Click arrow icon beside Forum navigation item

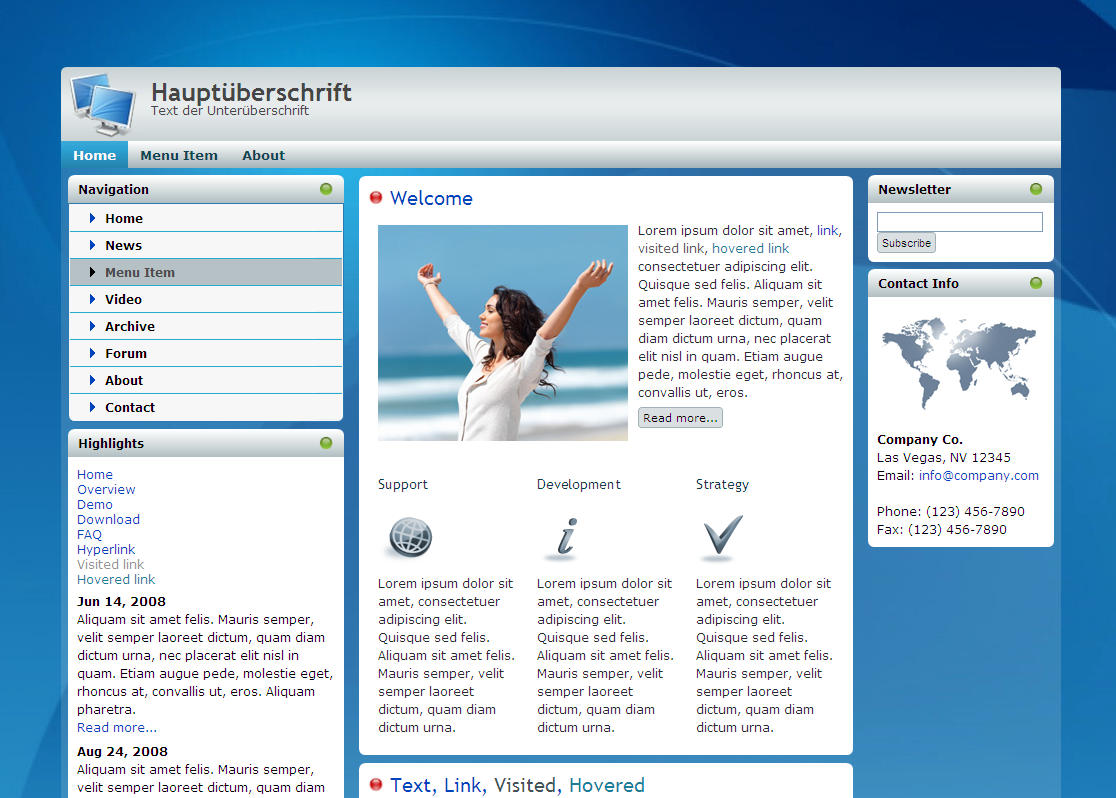pyautogui.click(x=92, y=353)
